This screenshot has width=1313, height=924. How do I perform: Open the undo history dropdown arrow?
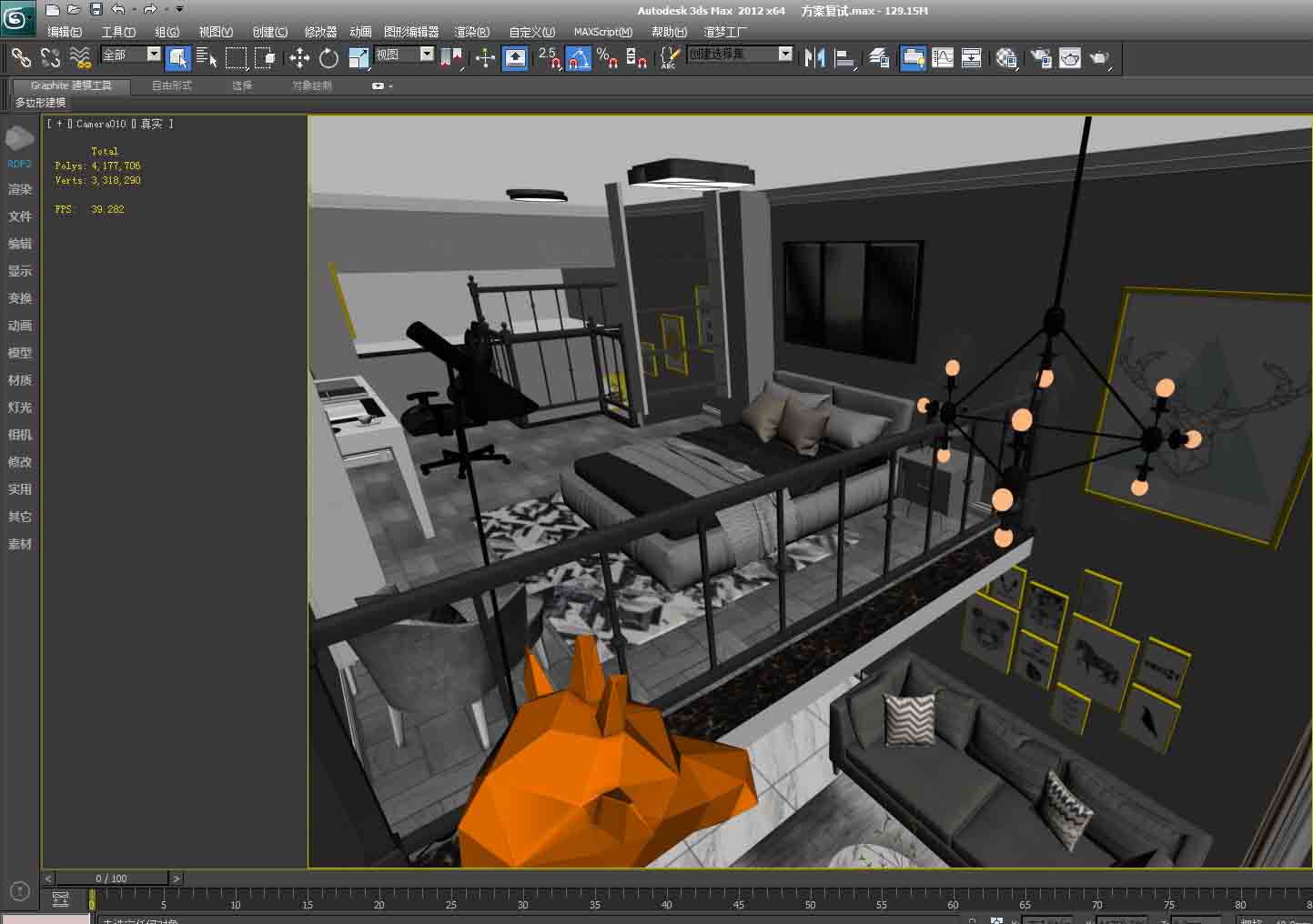coord(134,10)
